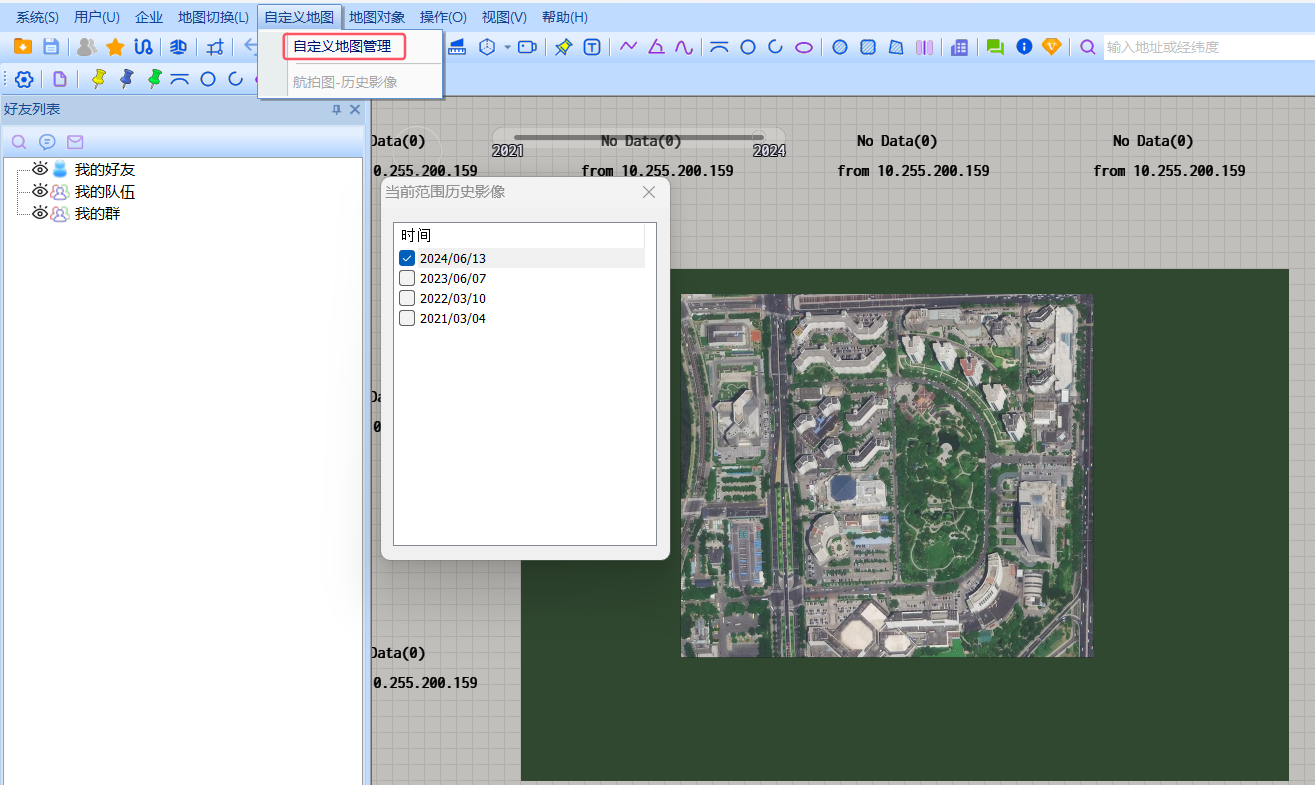Screen dimensions: 1315x785
Task: Select 我的队伍 tree node
Action: [104, 192]
